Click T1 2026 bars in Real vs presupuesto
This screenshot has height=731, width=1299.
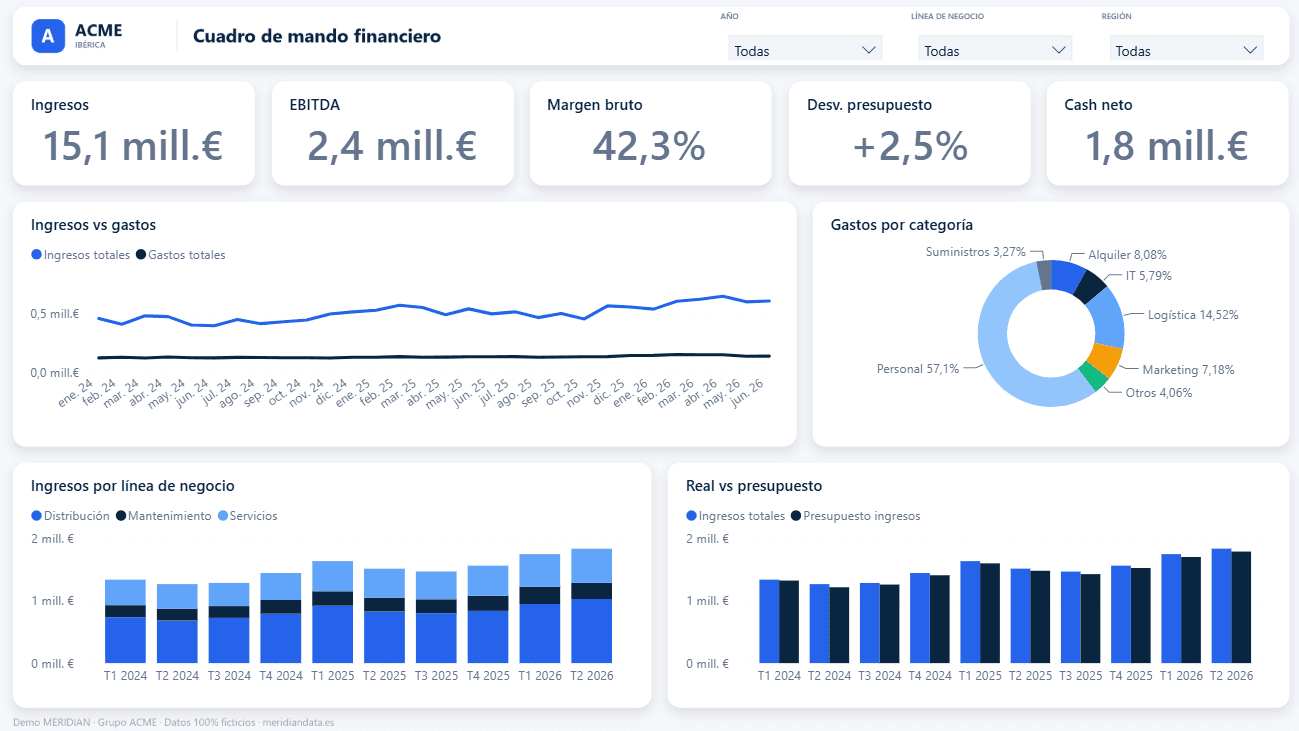(x=1181, y=608)
